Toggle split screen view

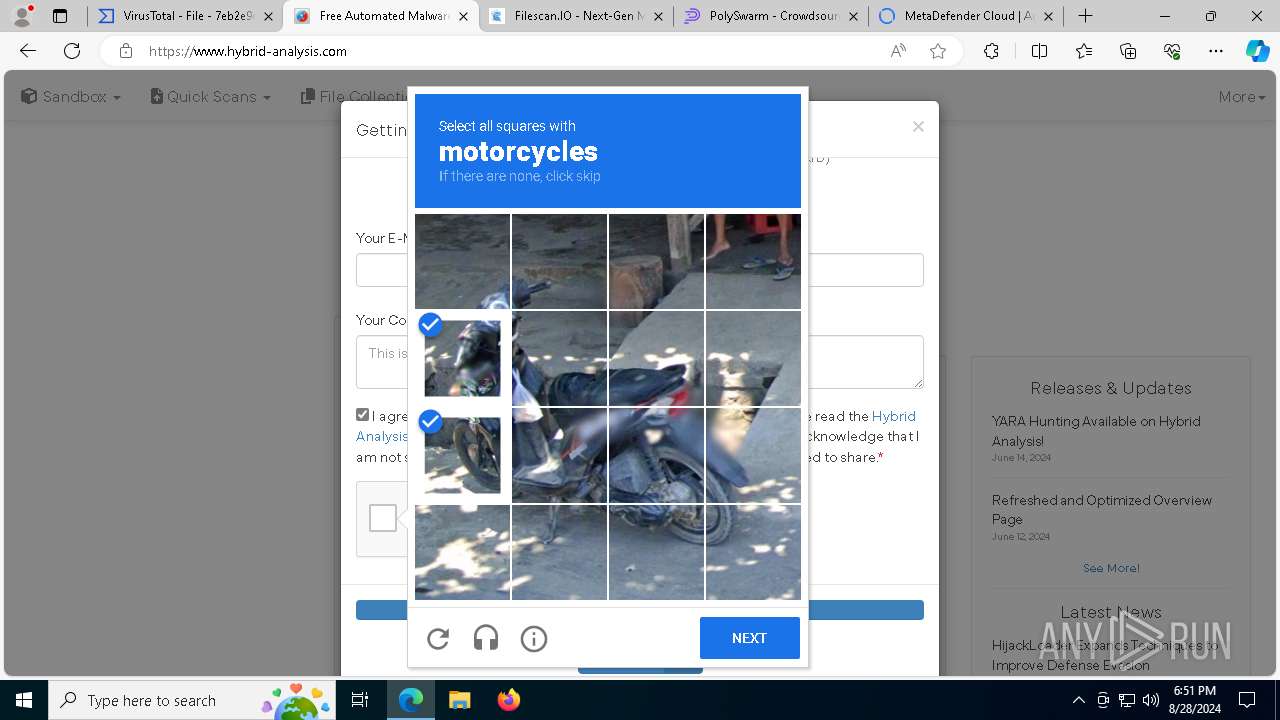(1039, 51)
